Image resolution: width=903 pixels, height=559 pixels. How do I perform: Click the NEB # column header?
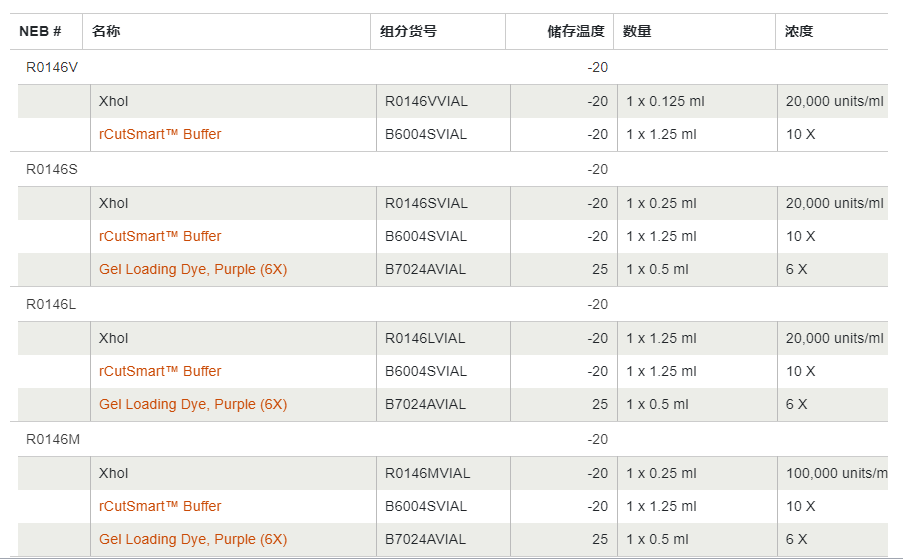40,31
